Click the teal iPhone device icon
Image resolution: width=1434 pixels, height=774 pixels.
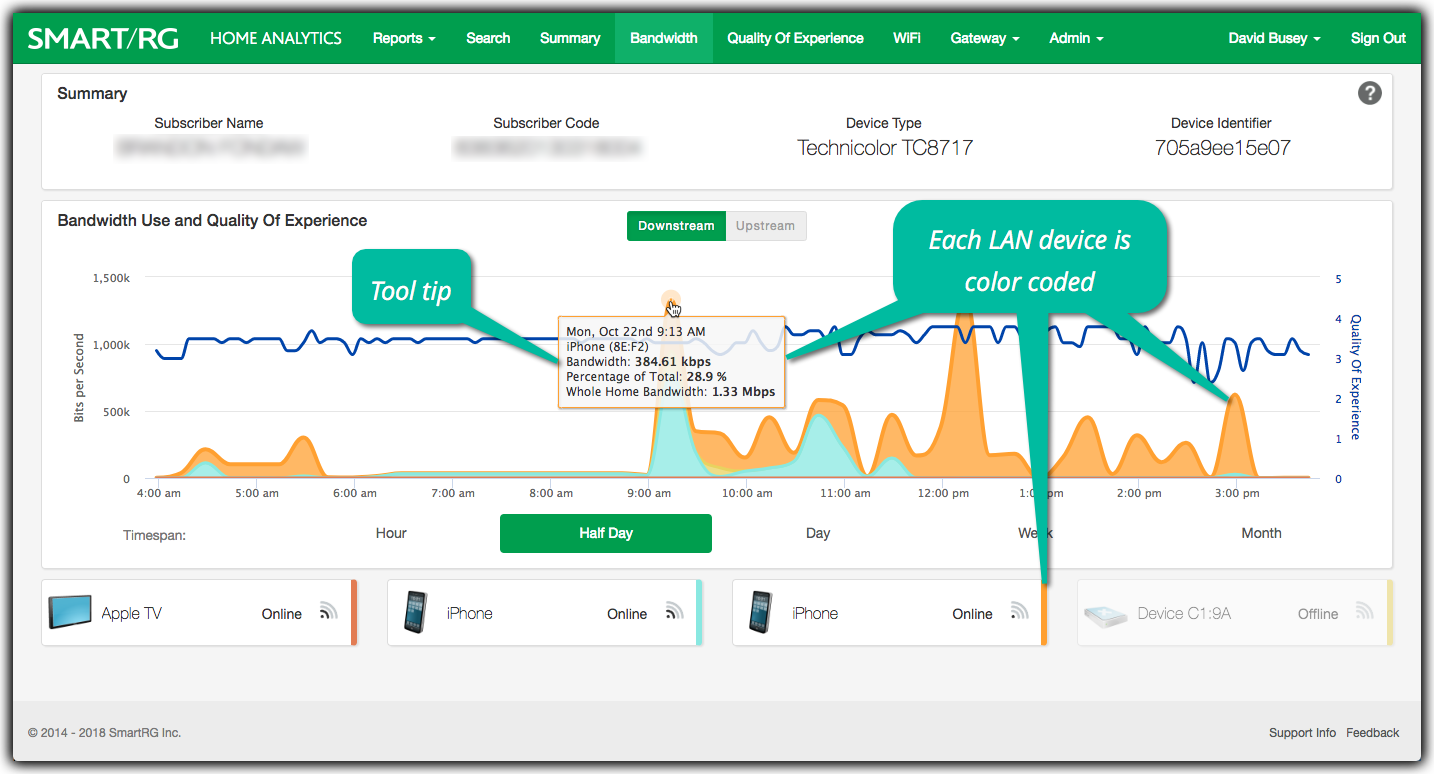pos(415,612)
